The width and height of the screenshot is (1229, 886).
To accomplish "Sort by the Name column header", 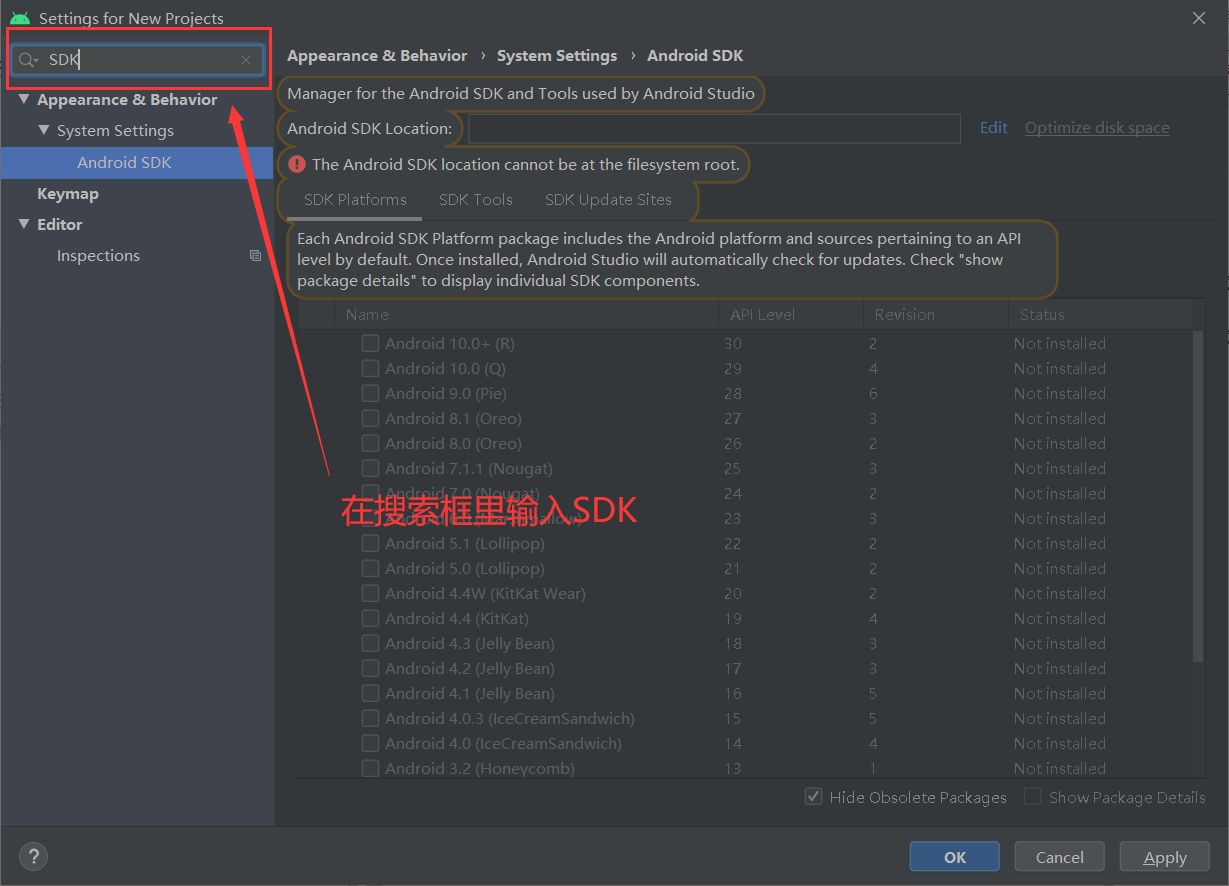I will click(525, 314).
